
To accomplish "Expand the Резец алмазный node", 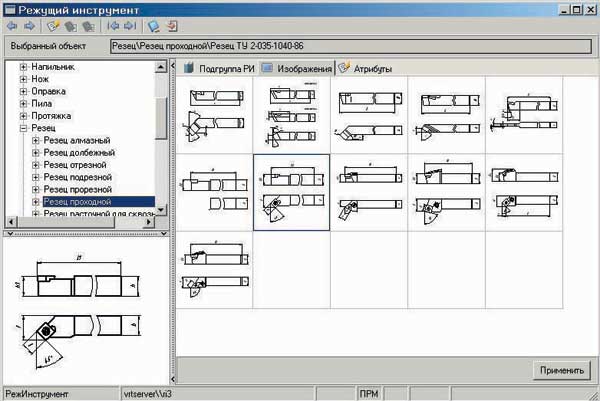I will [36, 141].
